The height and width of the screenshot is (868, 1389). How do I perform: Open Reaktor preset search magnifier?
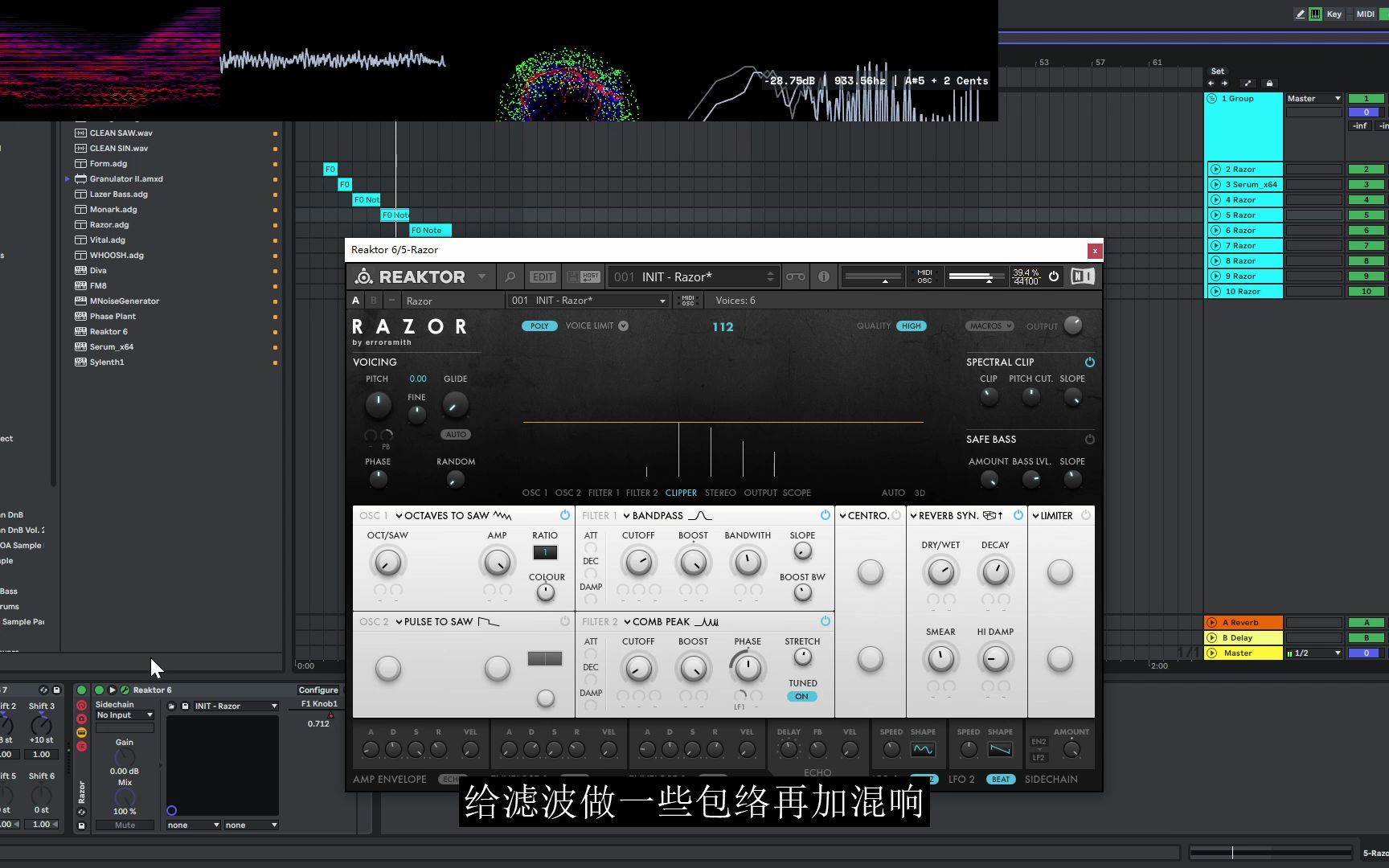510,277
